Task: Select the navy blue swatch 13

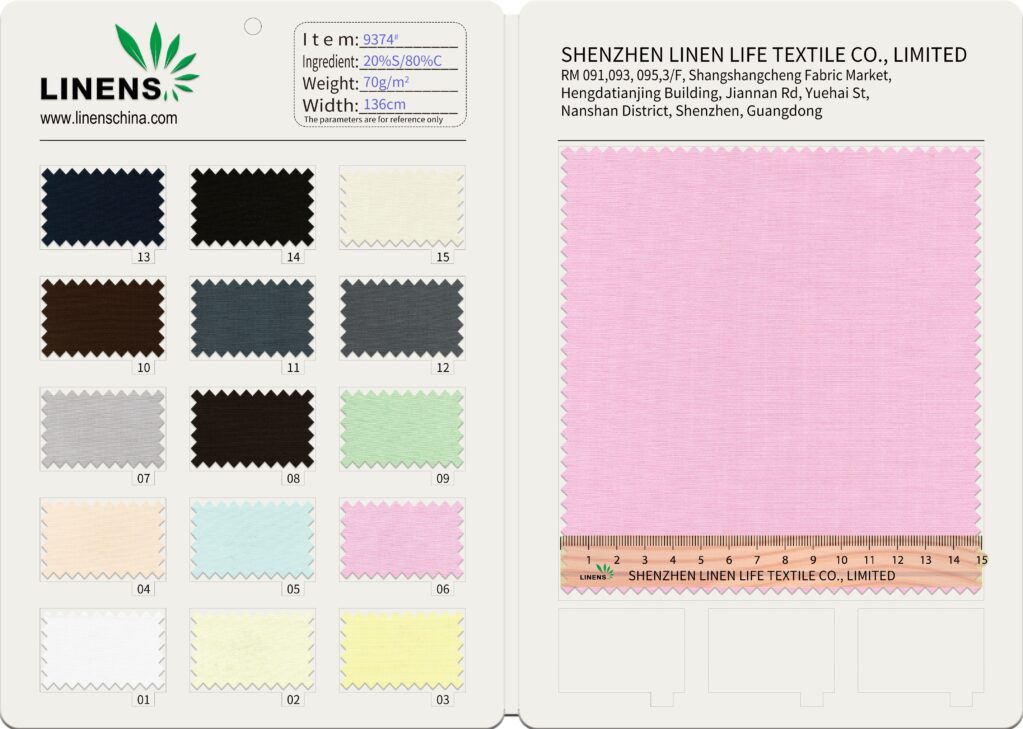Action: [x=103, y=207]
